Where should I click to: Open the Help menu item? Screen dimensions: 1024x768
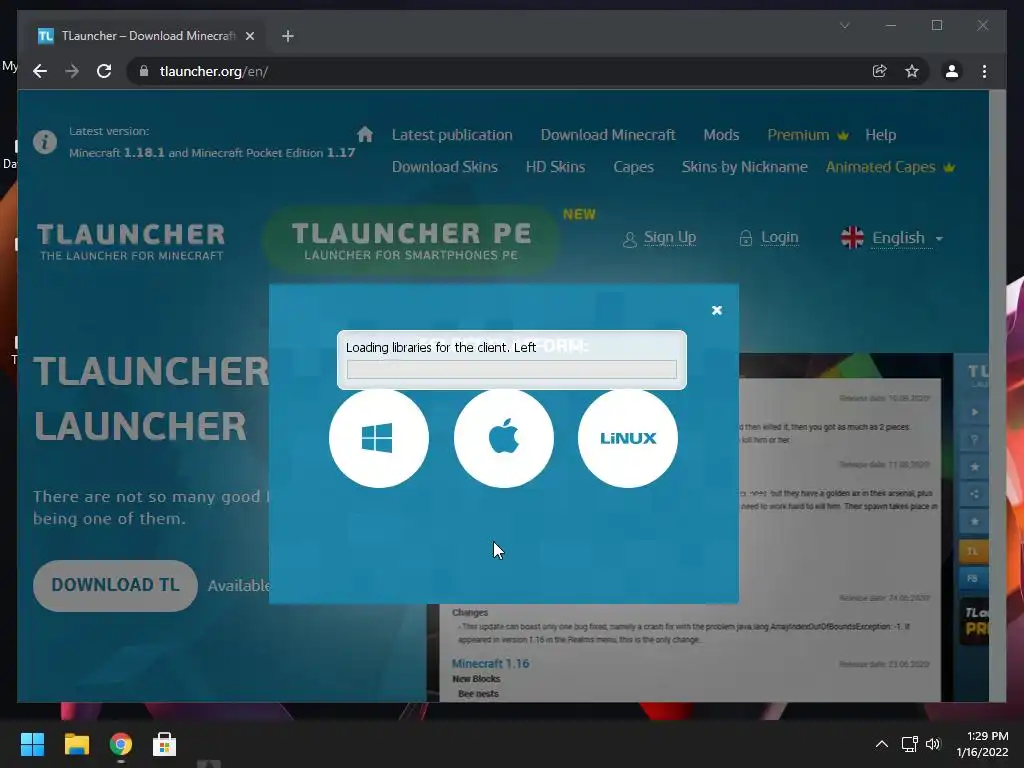(880, 135)
